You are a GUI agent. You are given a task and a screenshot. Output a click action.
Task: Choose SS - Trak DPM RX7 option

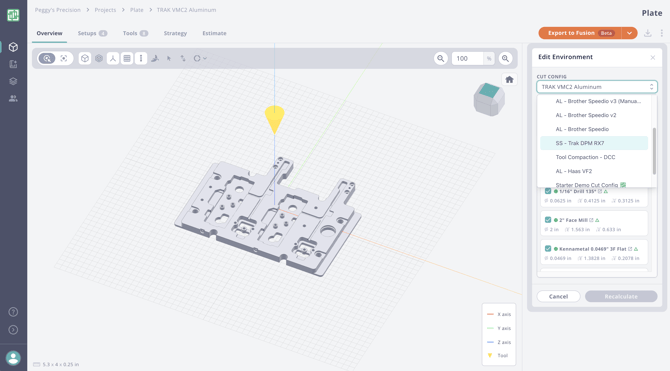tap(594, 143)
